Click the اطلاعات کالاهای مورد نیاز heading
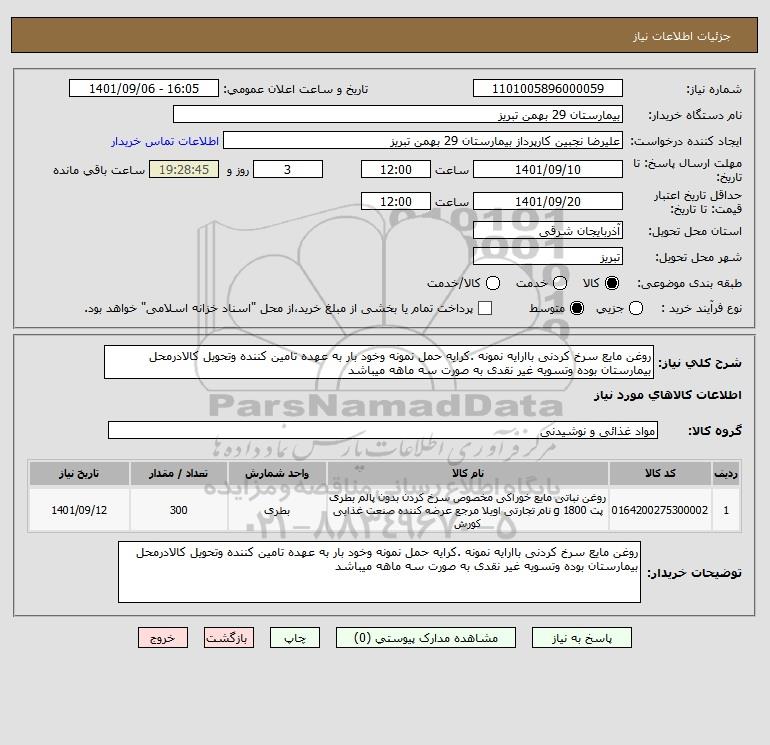Viewport: 770px width, 745px height. coord(668,395)
